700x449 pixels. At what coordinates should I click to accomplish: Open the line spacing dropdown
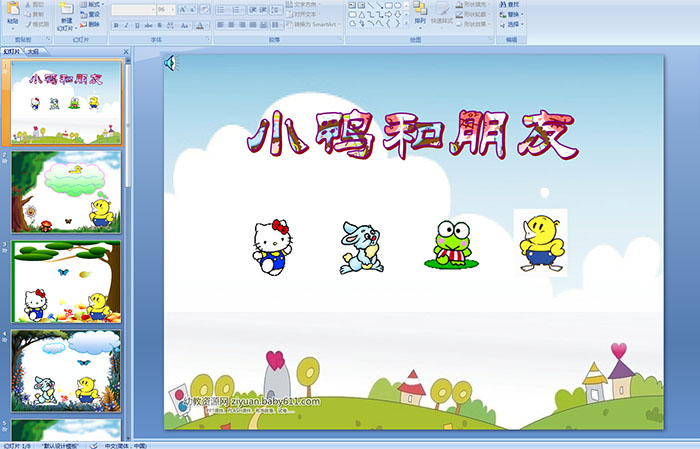277,9
